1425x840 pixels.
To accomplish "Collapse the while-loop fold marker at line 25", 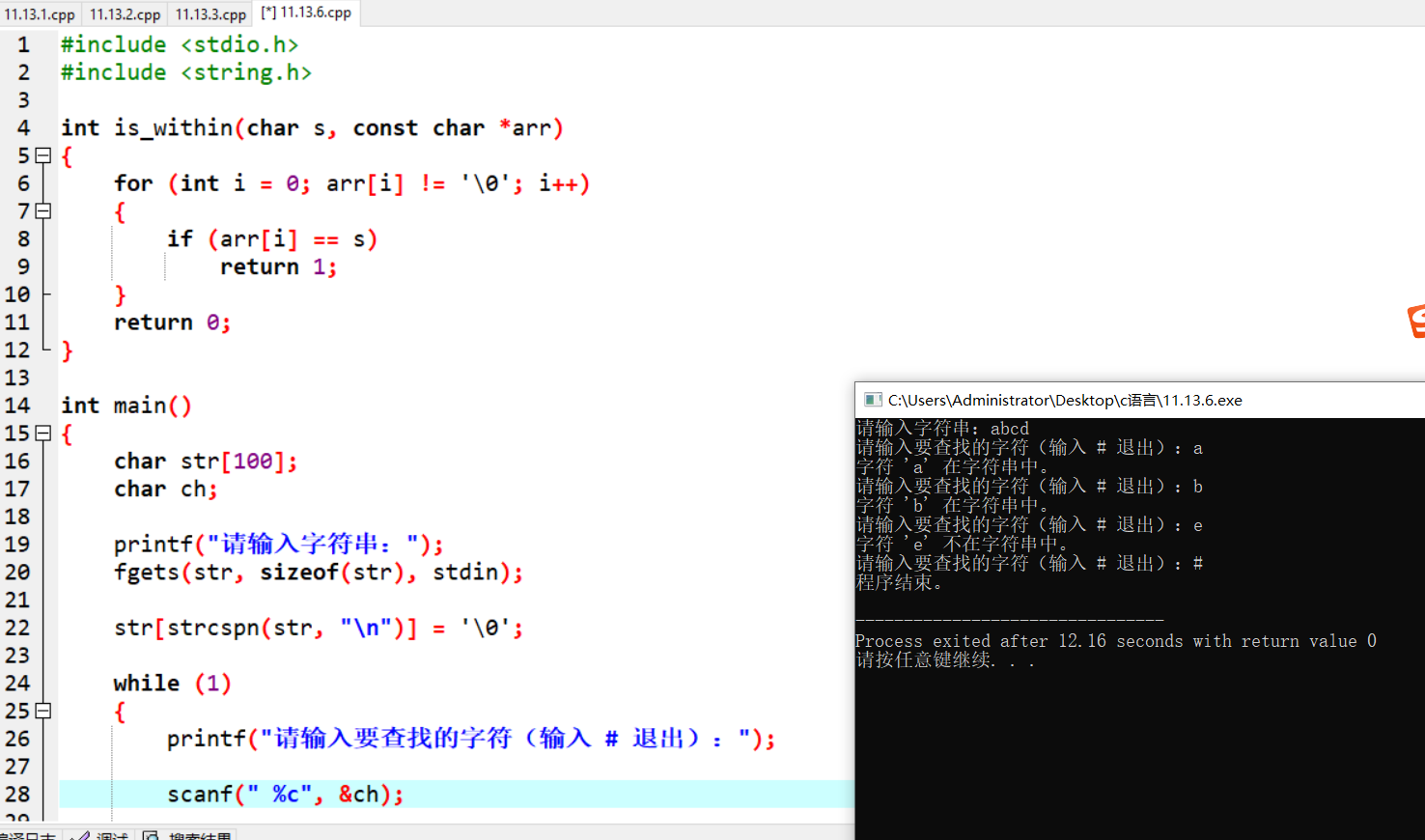I will pos(42,711).
